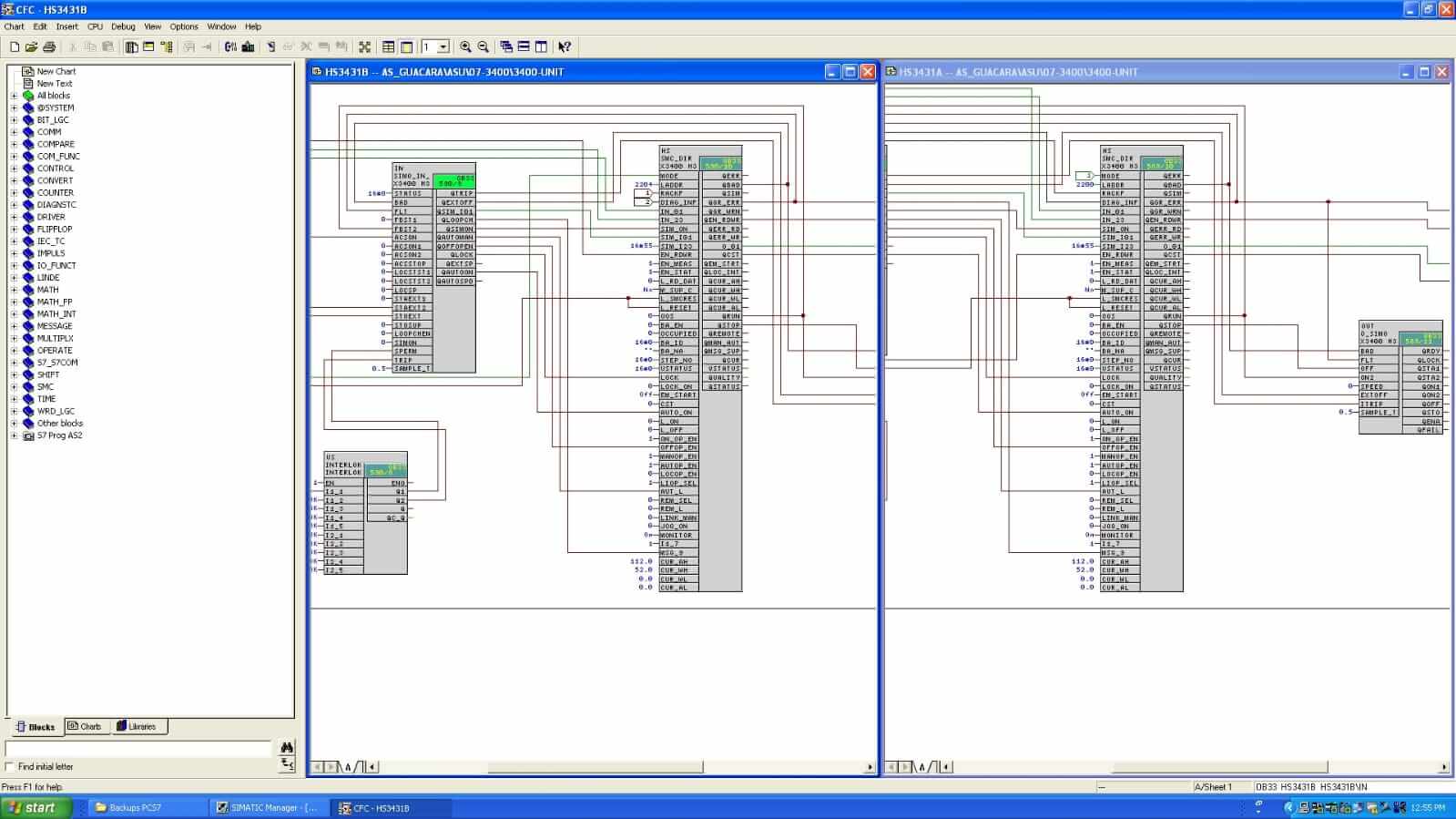1456x819 pixels.
Task: Click the Zoom In magnifier icon
Action: click(465, 46)
